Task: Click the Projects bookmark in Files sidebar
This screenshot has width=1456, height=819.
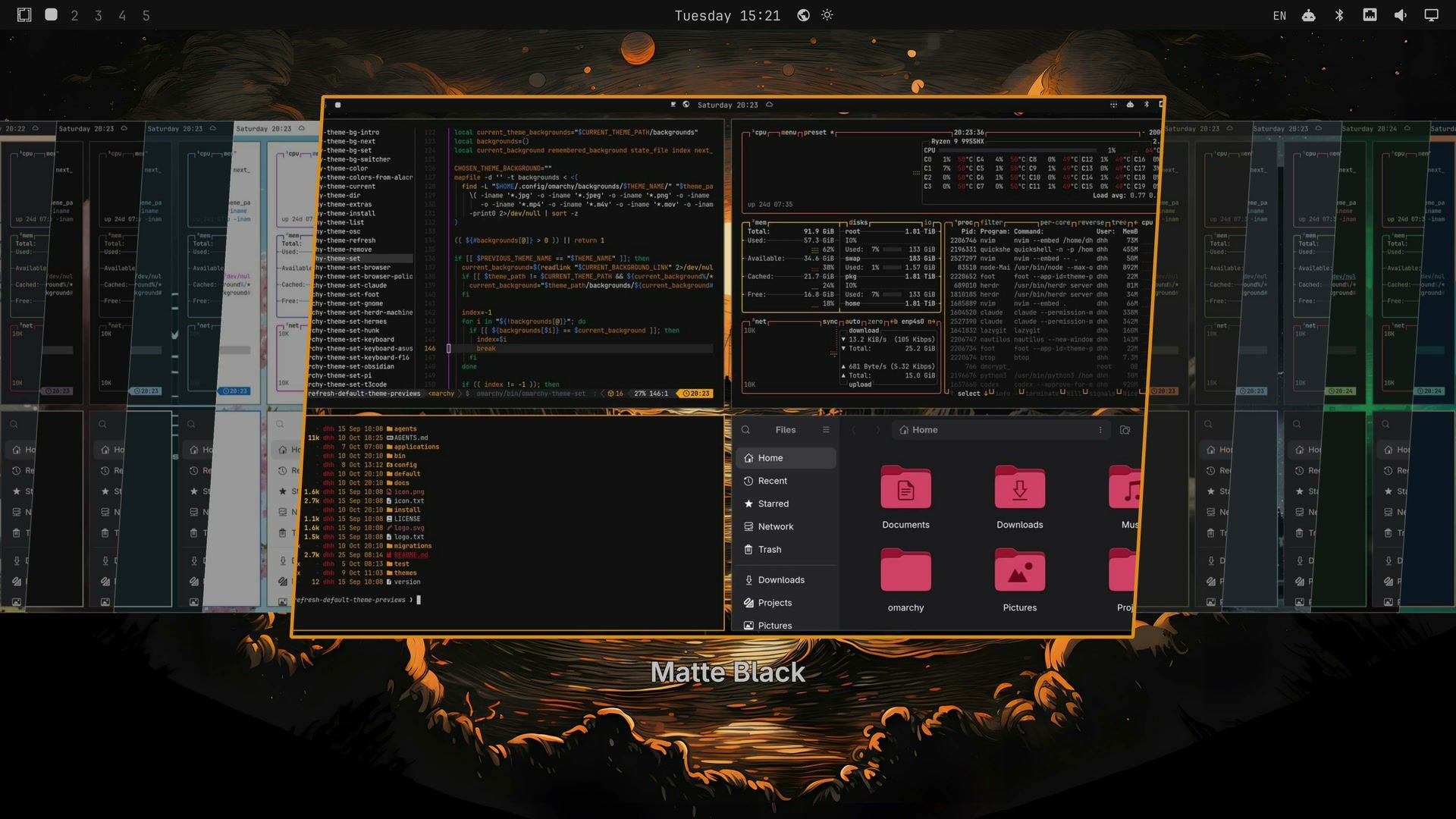Action: [x=786, y=603]
